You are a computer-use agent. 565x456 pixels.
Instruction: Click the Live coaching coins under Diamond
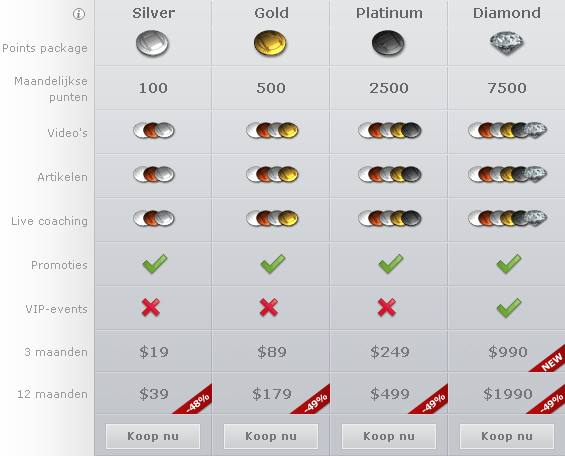[507, 218]
